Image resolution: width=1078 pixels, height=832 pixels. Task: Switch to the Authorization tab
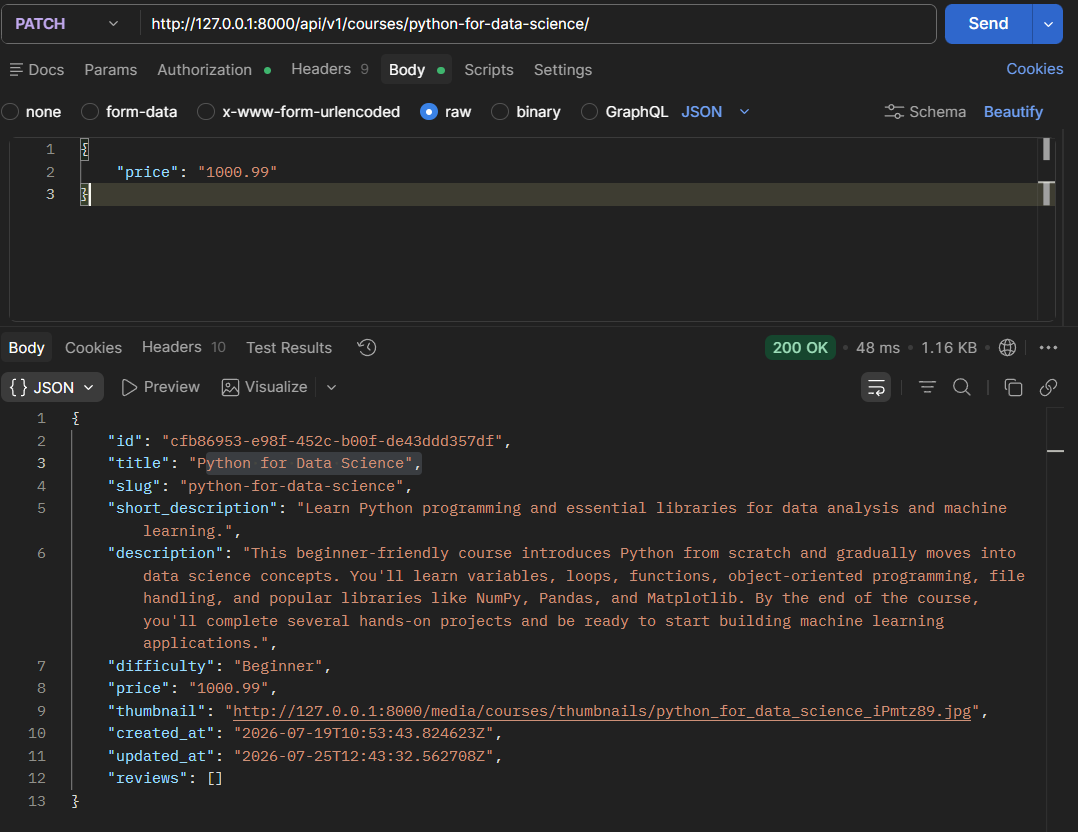click(x=214, y=70)
